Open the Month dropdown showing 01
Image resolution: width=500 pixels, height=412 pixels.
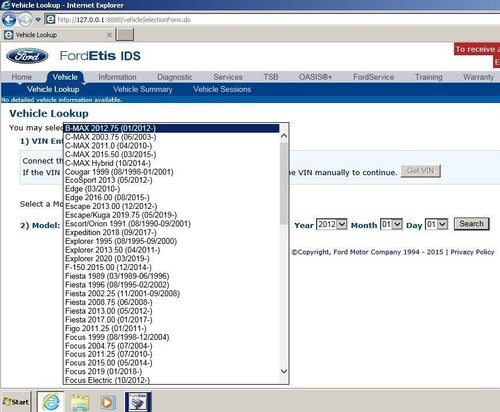(391, 224)
